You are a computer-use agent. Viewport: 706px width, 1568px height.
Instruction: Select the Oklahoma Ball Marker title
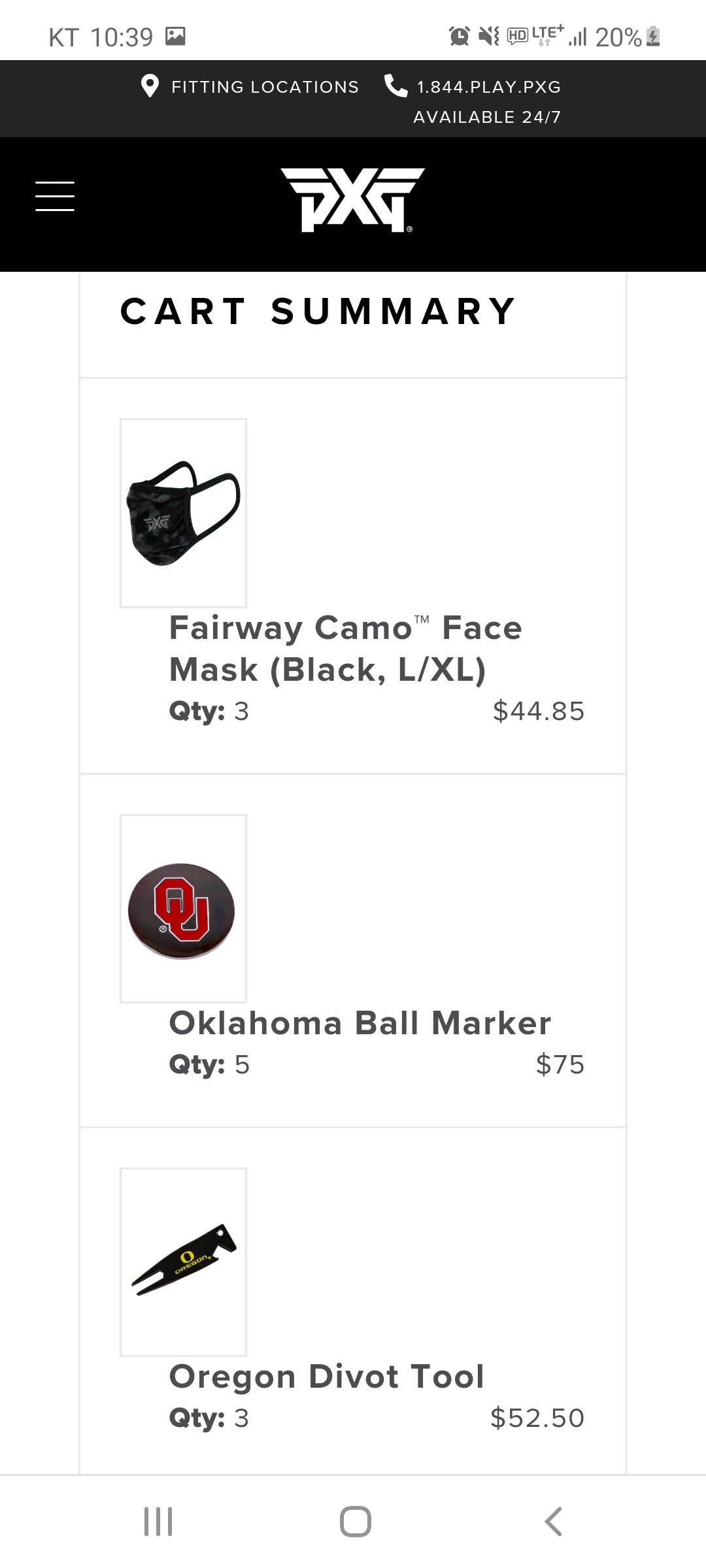(360, 1023)
